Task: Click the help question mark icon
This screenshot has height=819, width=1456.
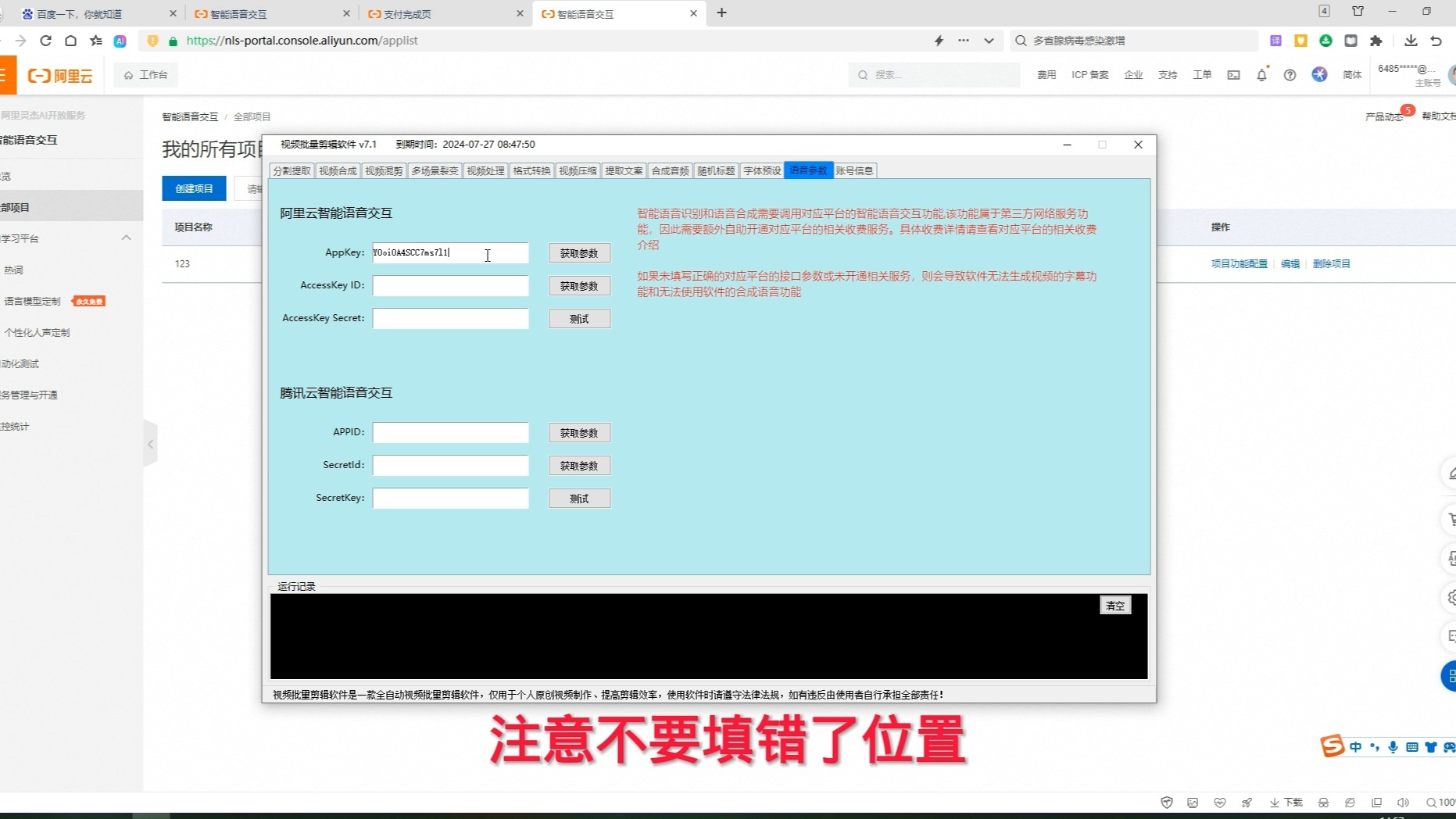Action: (1290, 75)
